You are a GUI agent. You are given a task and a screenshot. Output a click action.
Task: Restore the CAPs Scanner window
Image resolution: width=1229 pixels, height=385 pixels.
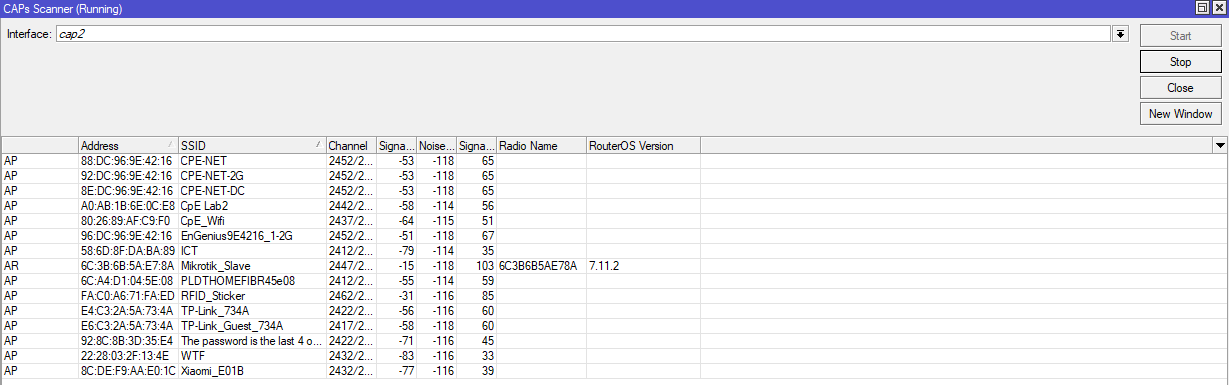[1202, 7]
